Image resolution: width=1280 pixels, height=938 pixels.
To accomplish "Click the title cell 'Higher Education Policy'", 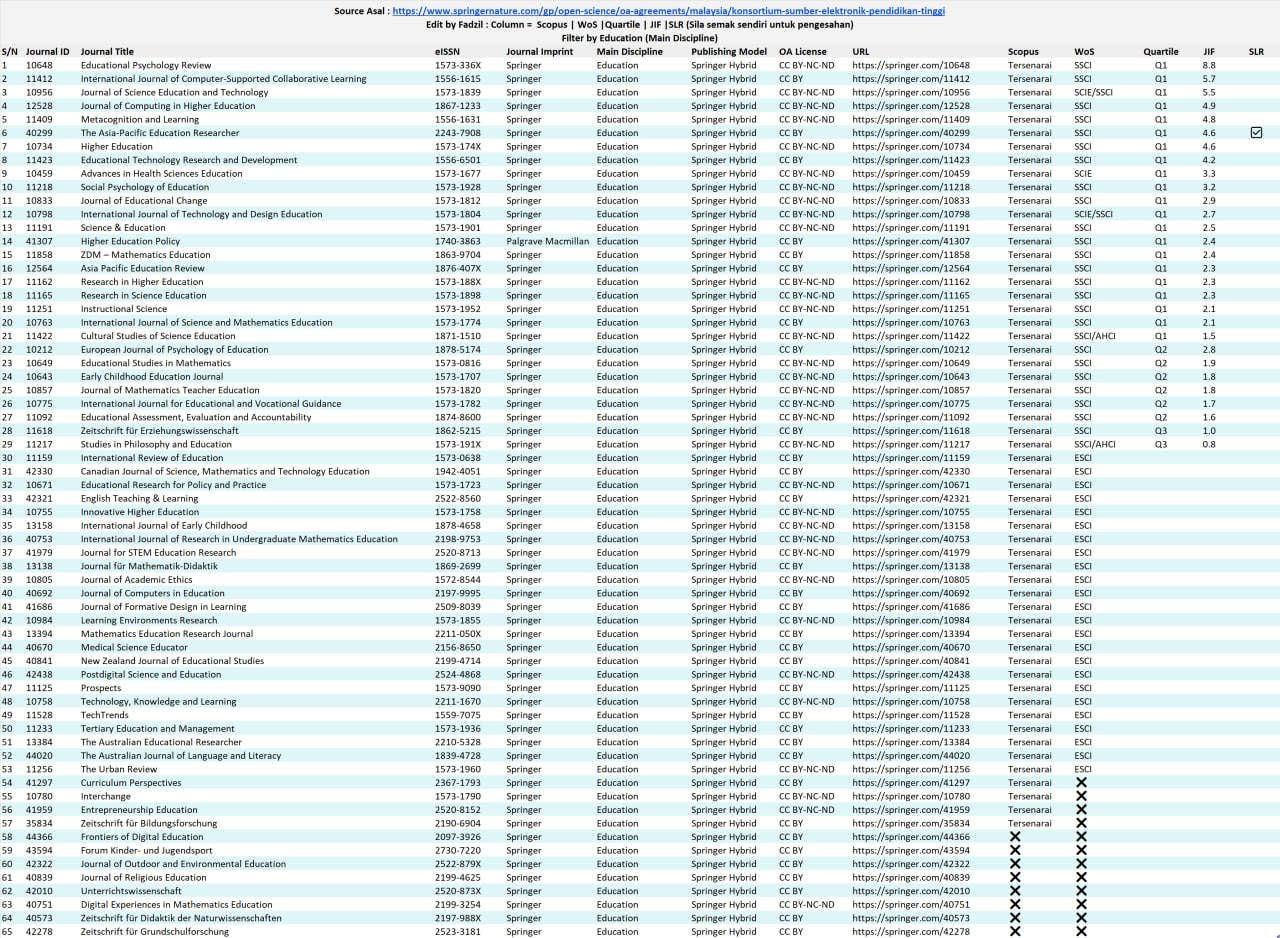I will 130,241.
